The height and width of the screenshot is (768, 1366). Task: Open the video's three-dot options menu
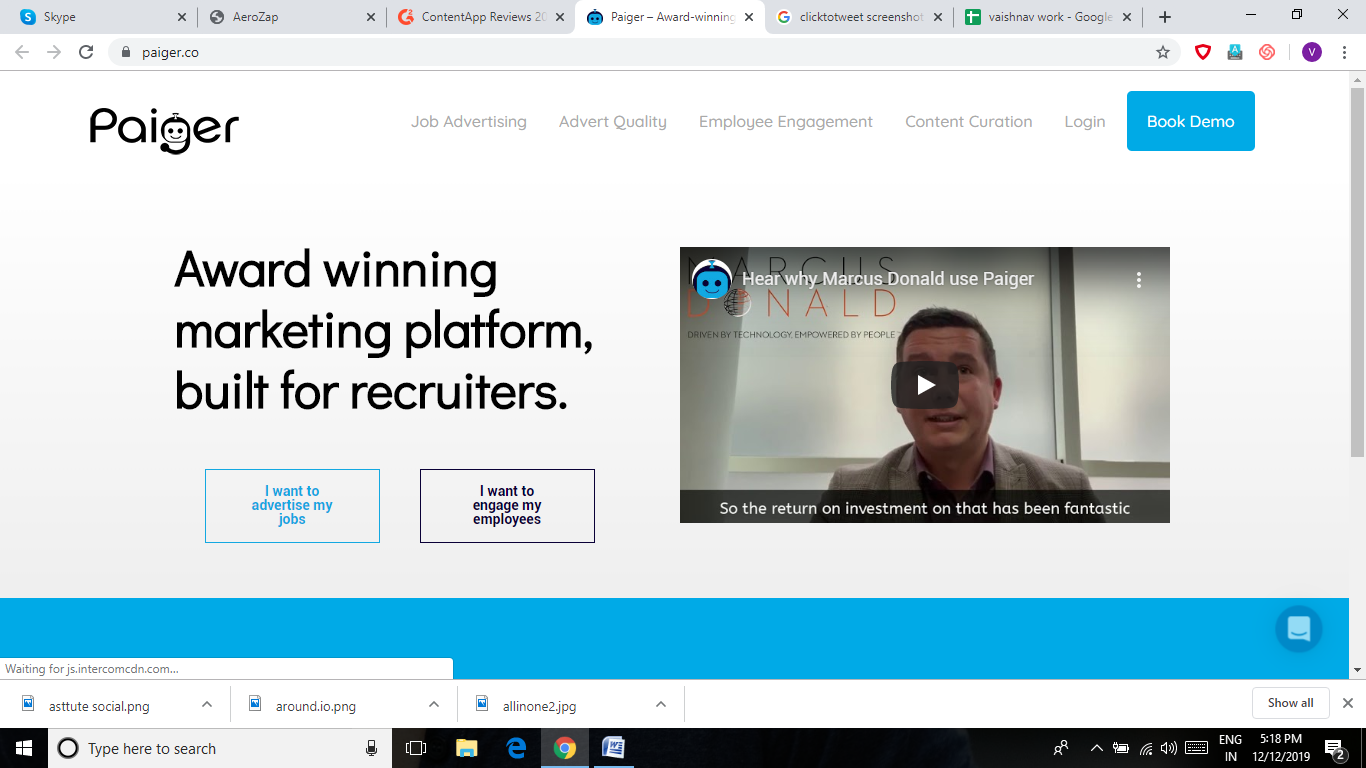tap(1138, 280)
